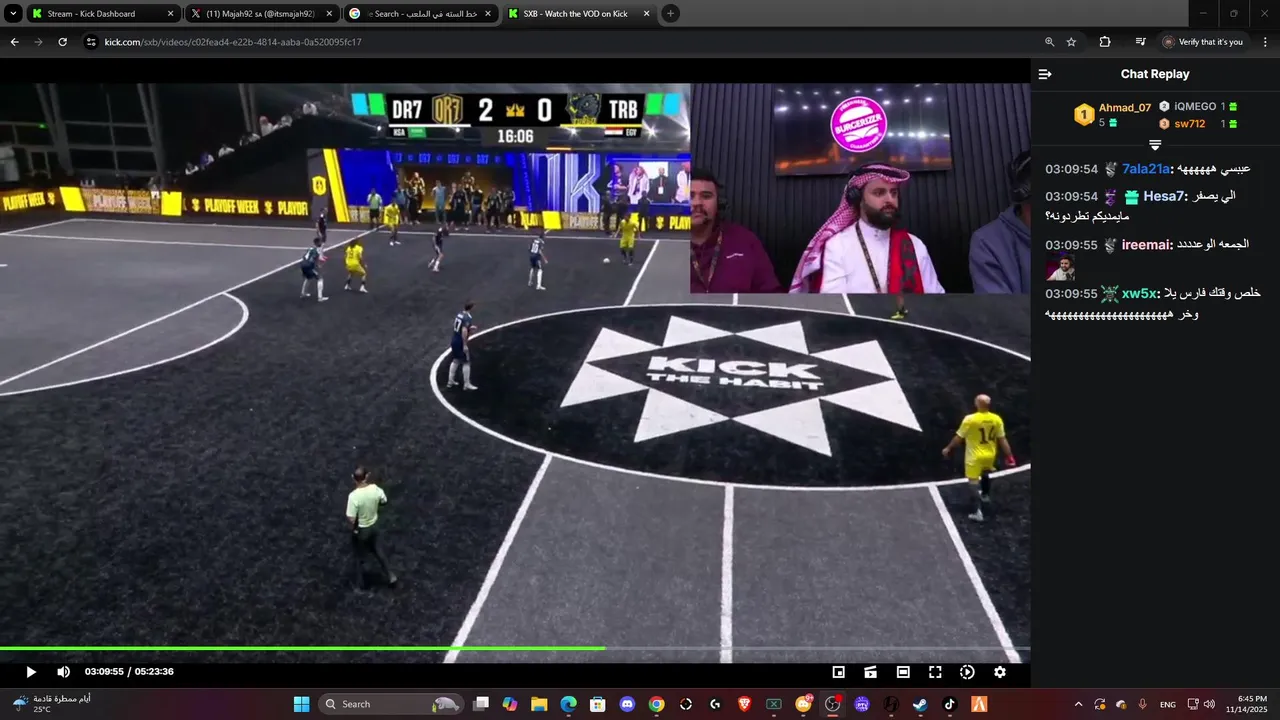Click chat username xw5x
1280x720 pixels.
click(x=1140, y=293)
